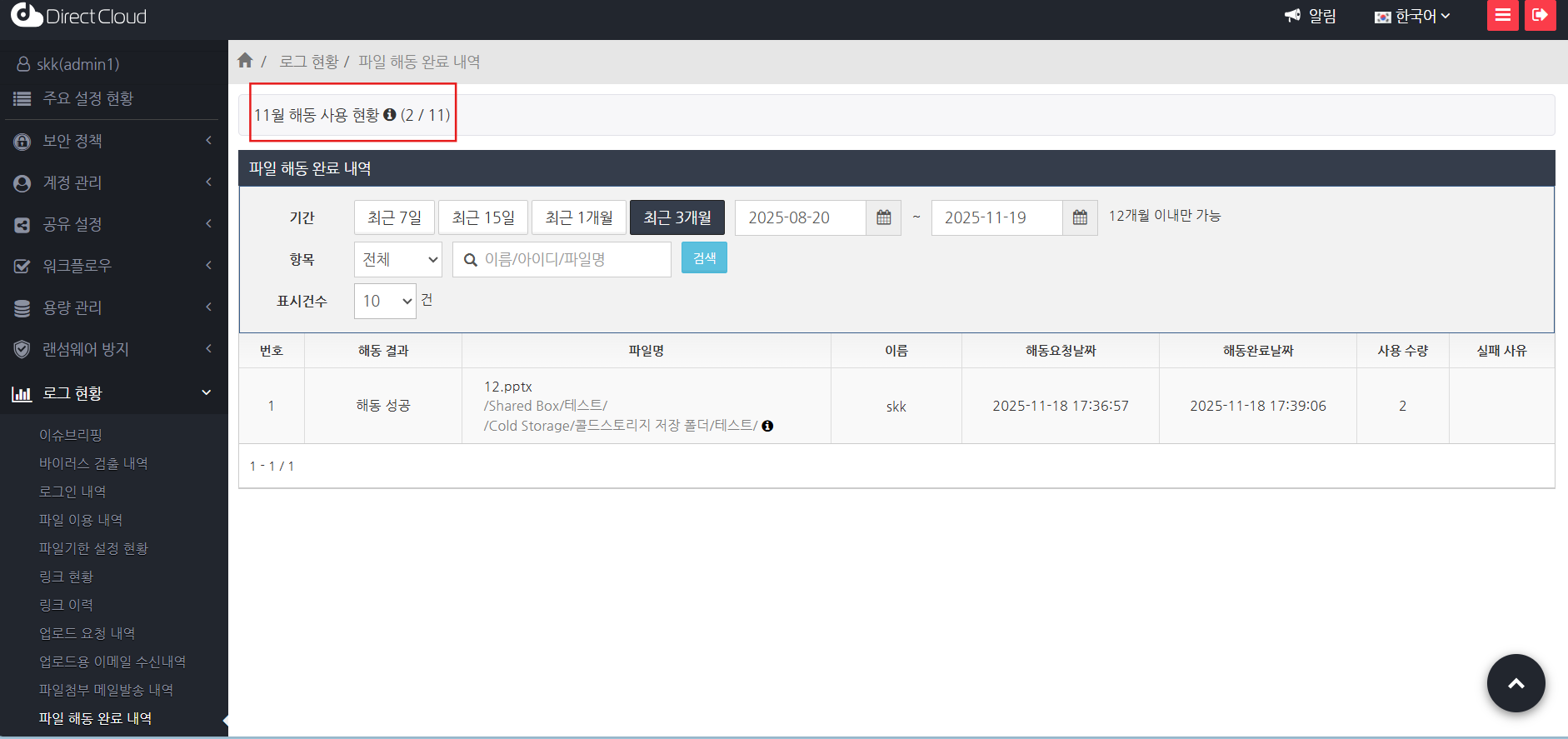Open 알림 megaphone notifications
This screenshot has width=1568, height=739.
[x=1311, y=16]
